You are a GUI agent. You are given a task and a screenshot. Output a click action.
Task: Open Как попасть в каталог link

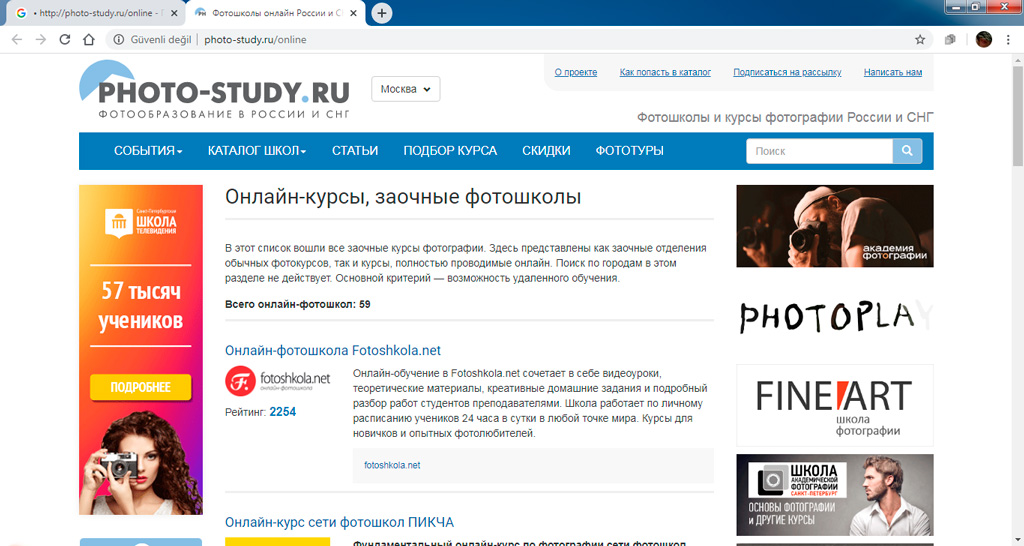click(665, 72)
